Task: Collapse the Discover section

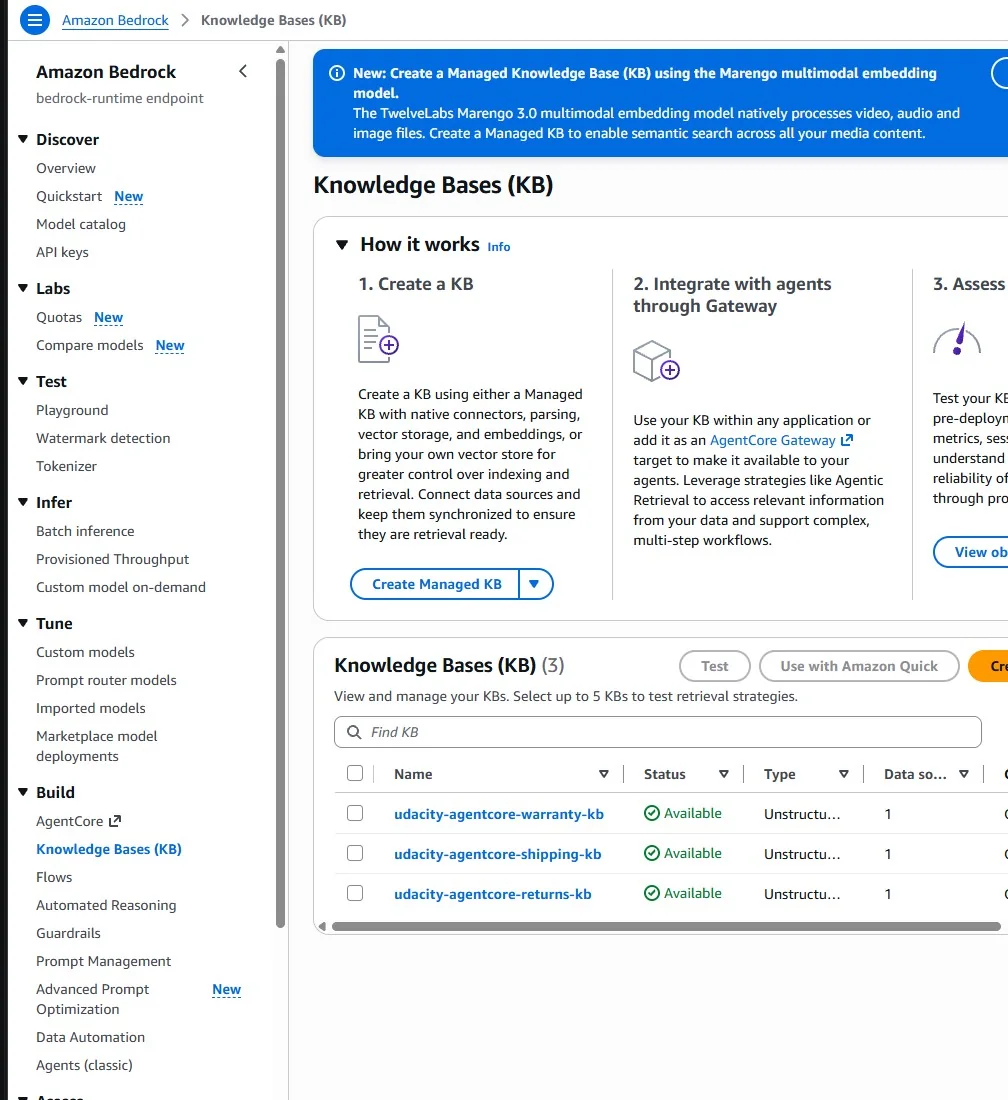Action: [23, 139]
